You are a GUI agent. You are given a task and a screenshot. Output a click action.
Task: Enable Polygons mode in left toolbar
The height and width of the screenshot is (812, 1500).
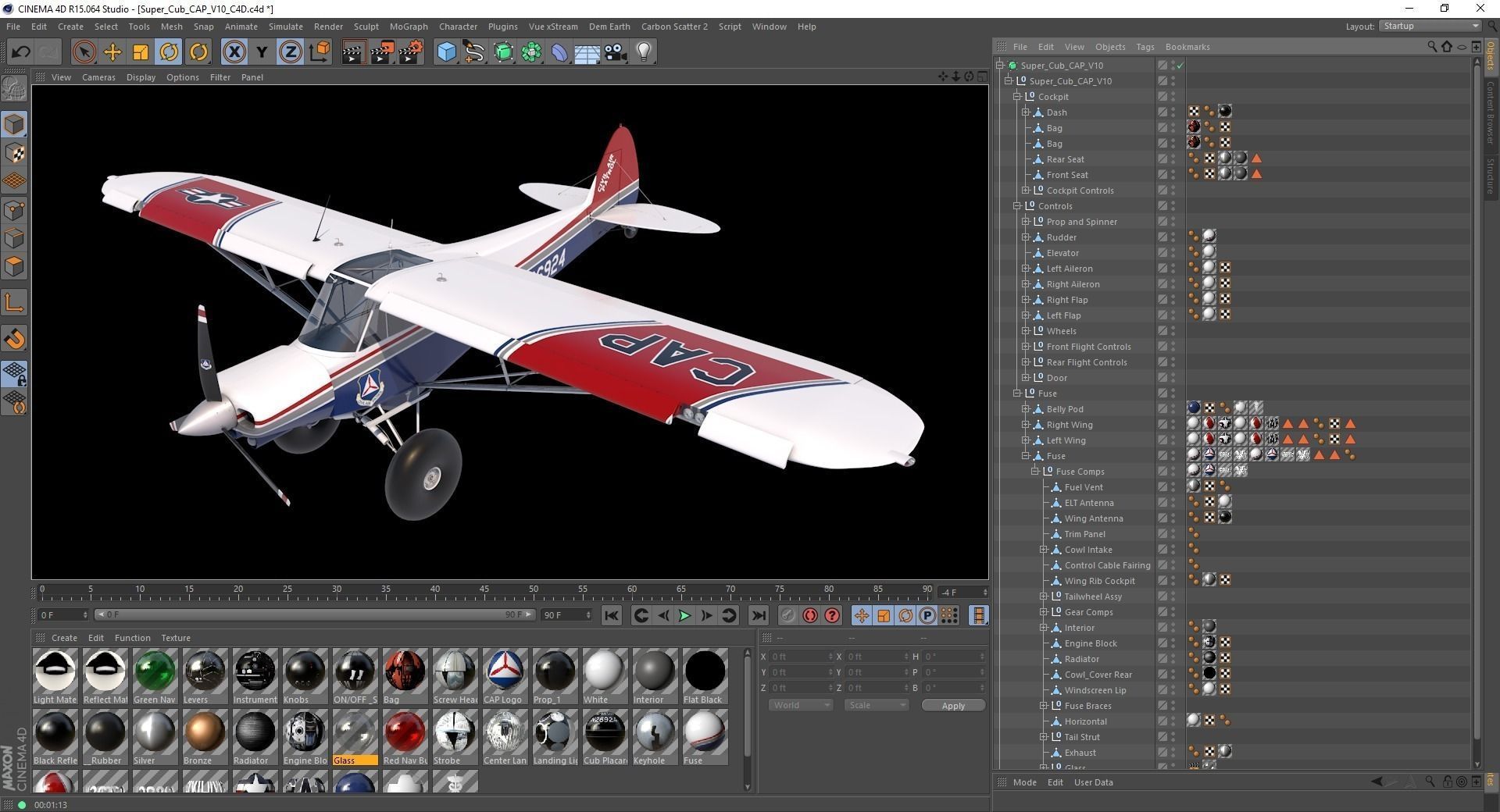pos(14,266)
